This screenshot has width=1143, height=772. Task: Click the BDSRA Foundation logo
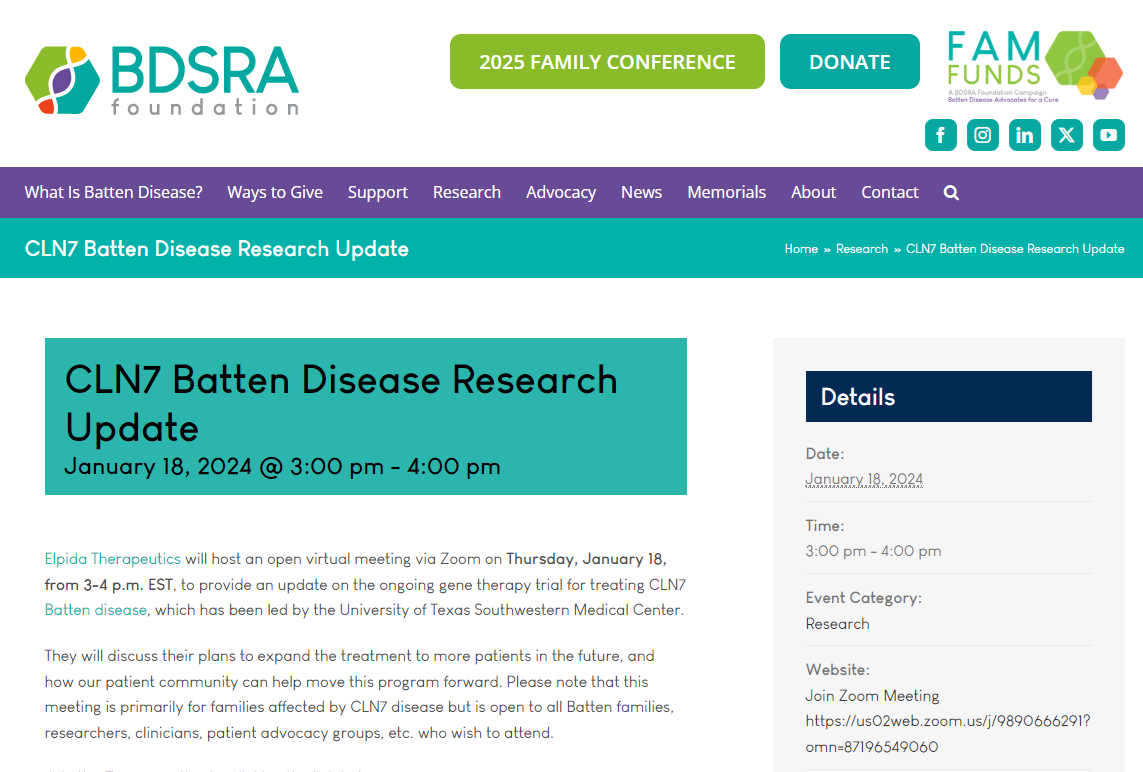[x=162, y=80]
